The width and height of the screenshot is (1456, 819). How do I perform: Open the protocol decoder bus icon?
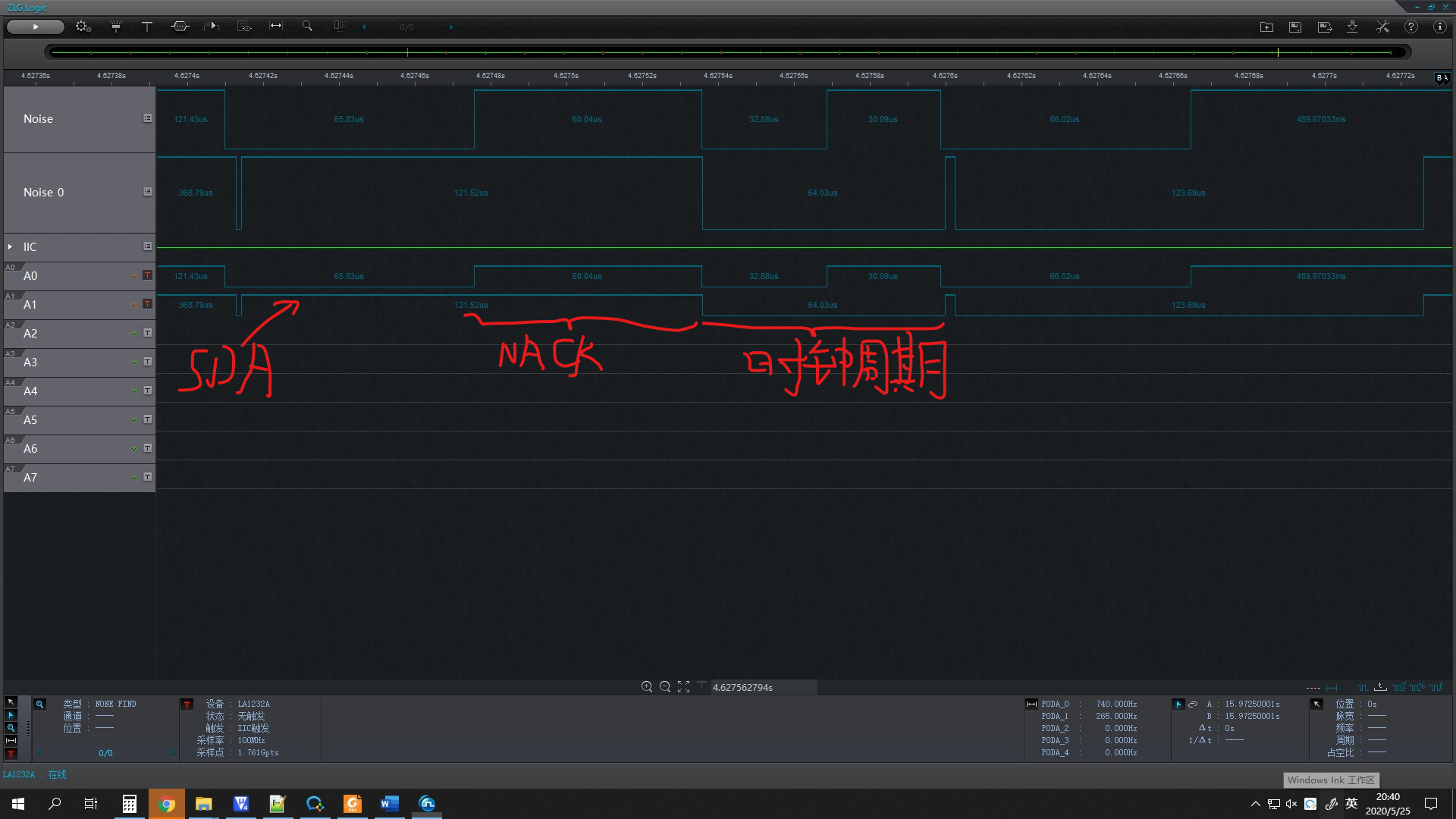(180, 27)
